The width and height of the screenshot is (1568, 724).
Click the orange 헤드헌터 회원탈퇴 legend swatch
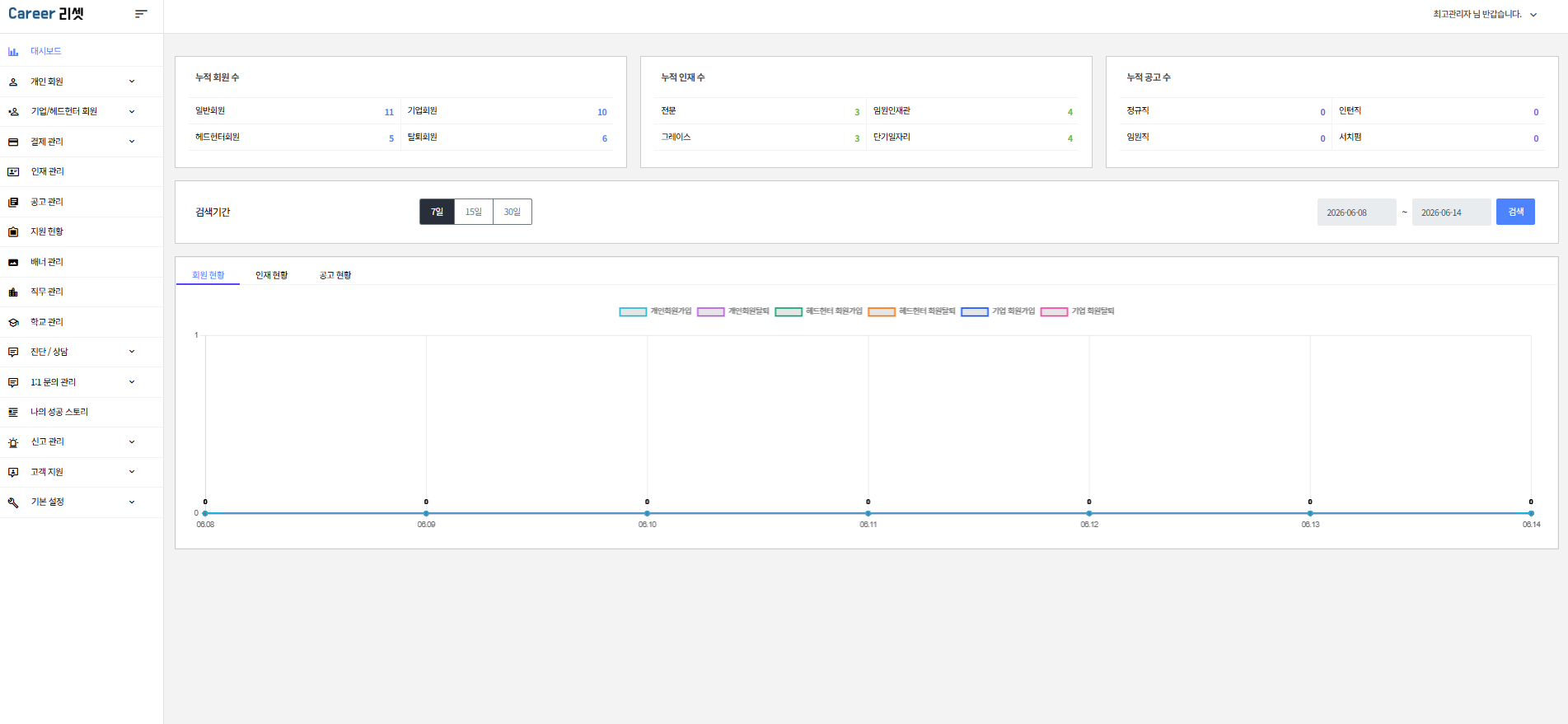coord(882,312)
